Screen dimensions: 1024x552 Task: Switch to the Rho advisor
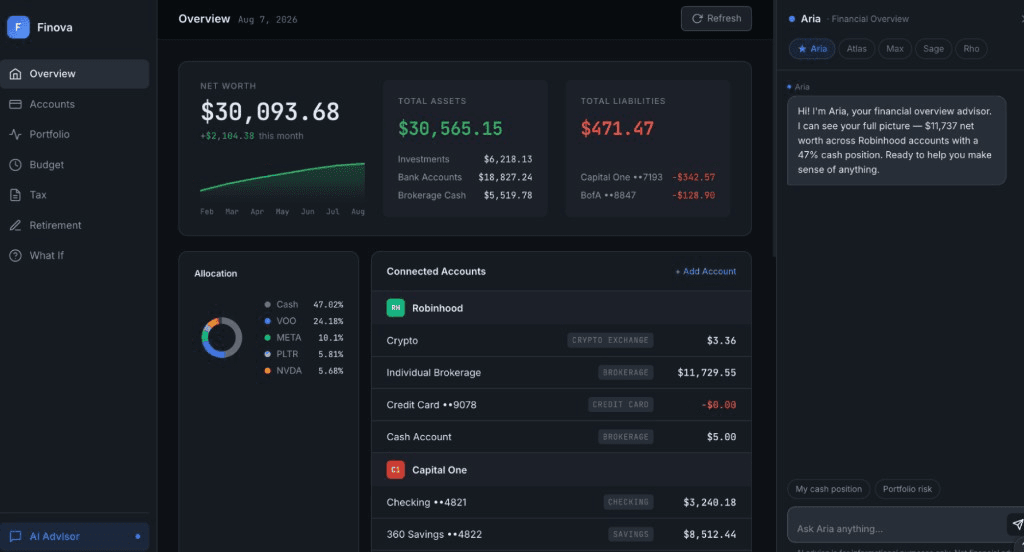point(971,48)
